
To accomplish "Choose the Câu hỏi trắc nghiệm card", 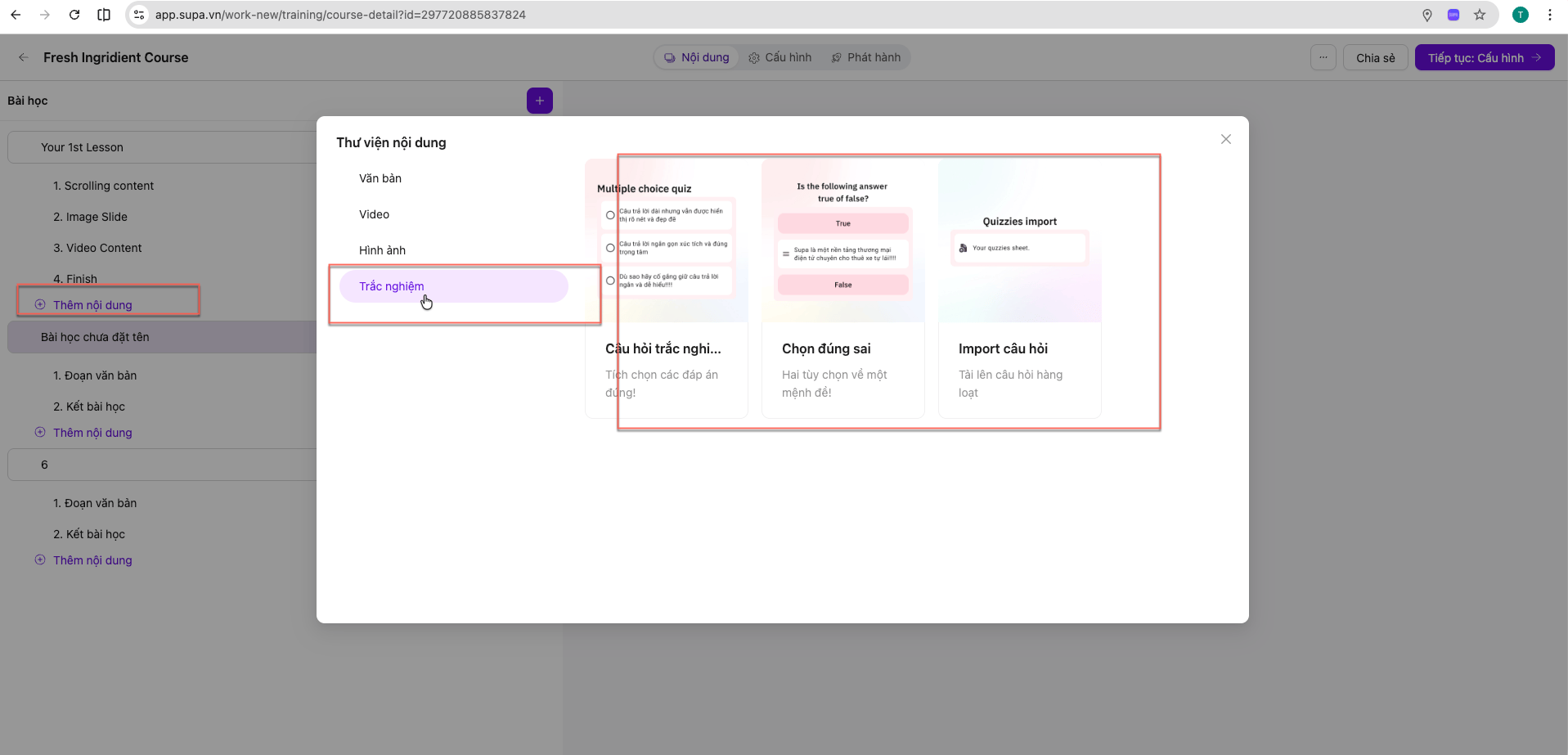I will (x=667, y=289).
